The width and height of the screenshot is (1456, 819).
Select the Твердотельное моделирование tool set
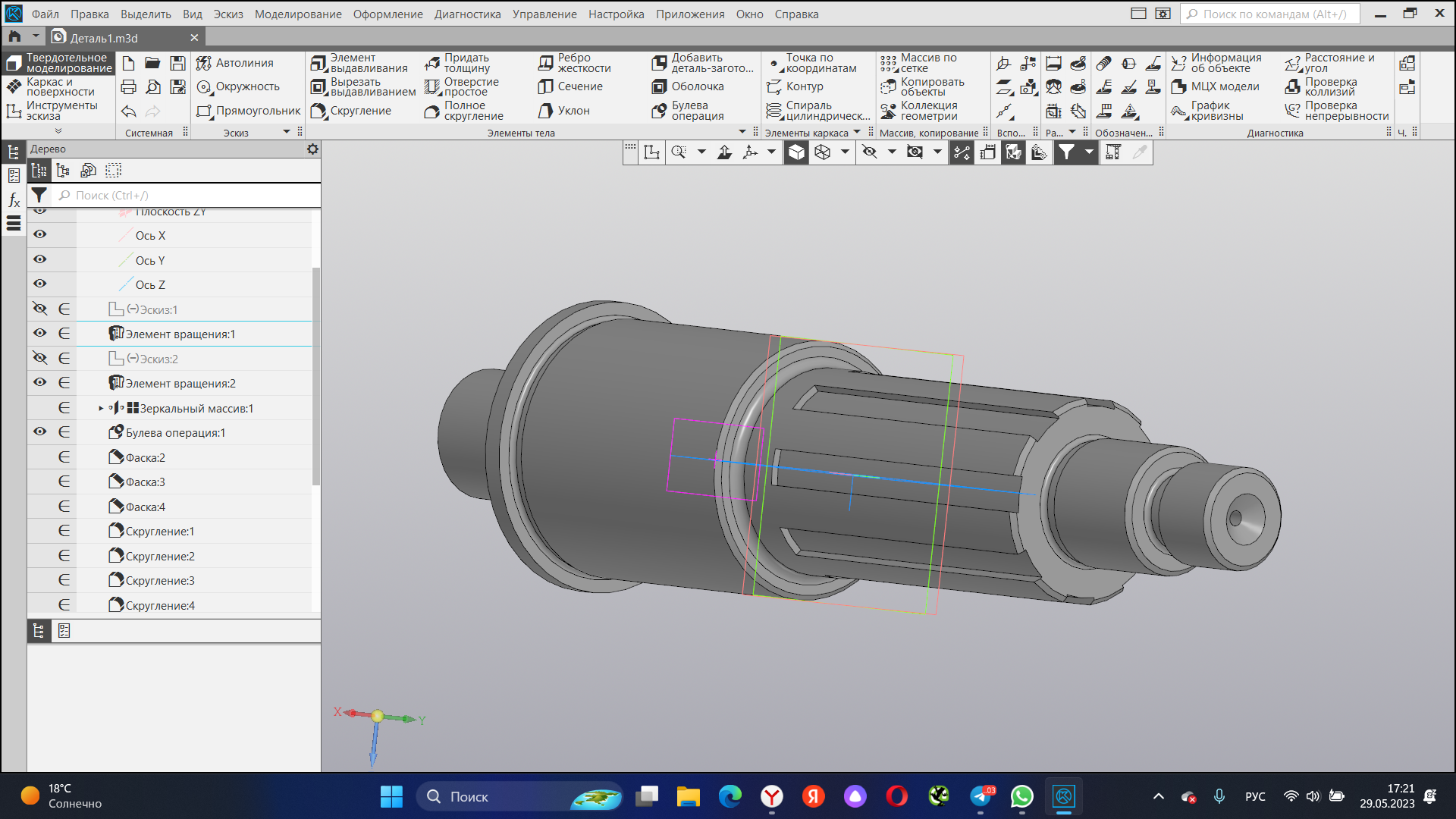pyautogui.click(x=59, y=63)
